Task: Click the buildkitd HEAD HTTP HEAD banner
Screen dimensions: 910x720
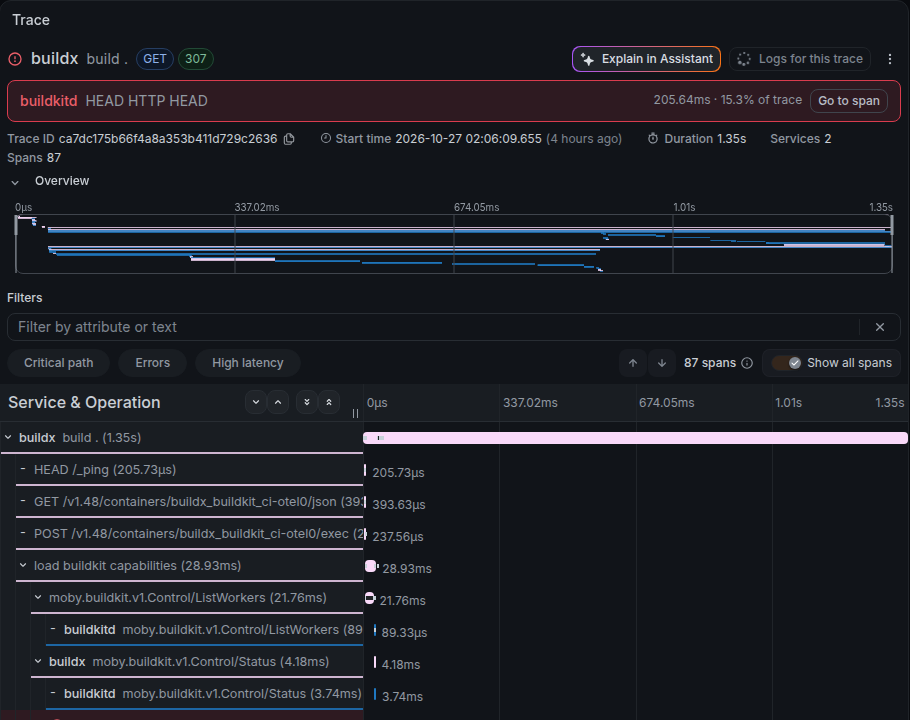Action: tap(453, 101)
